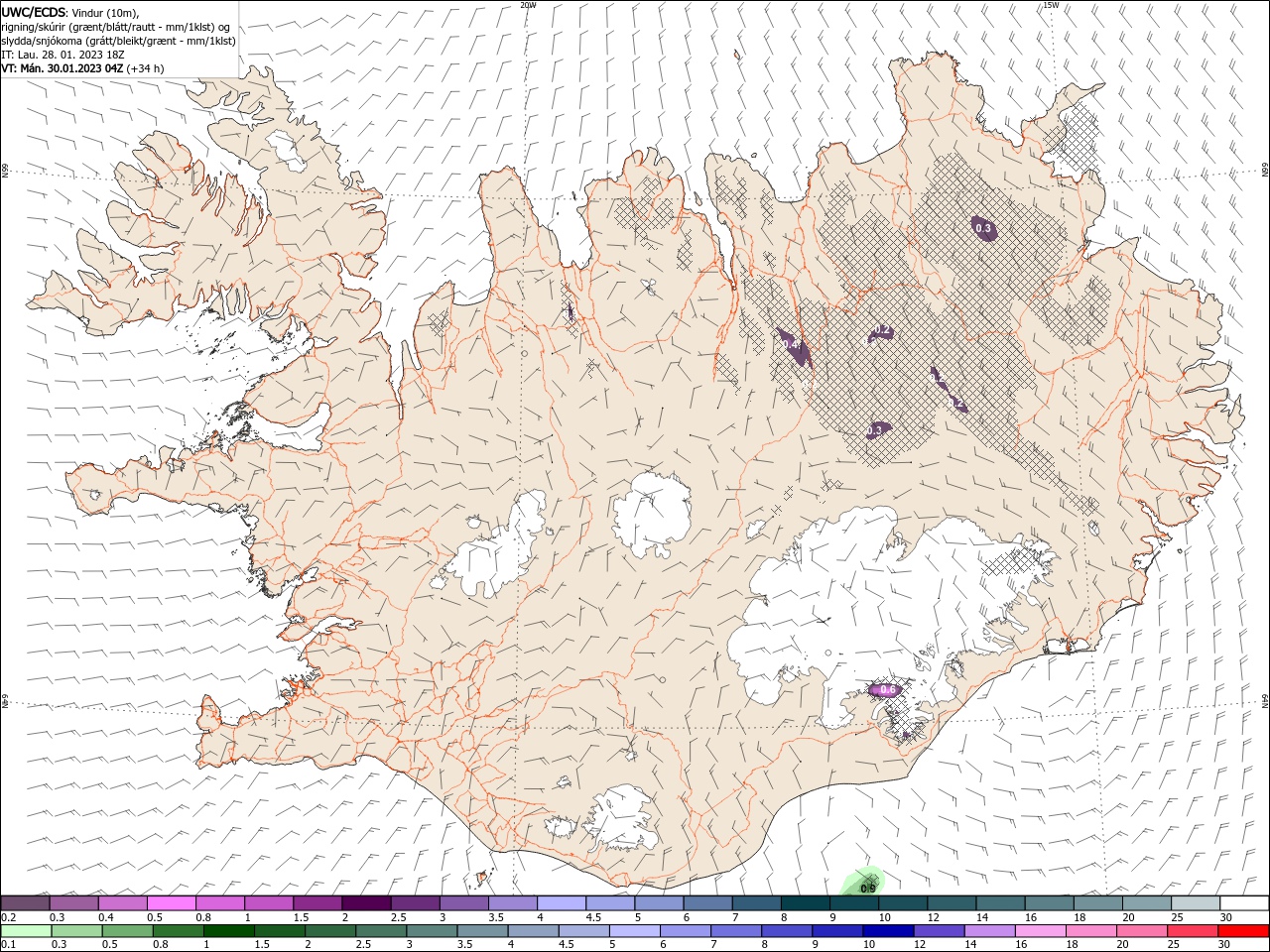
Task: Click the 'slydda/snjókoma' legend description line
Action: [118, 41]
